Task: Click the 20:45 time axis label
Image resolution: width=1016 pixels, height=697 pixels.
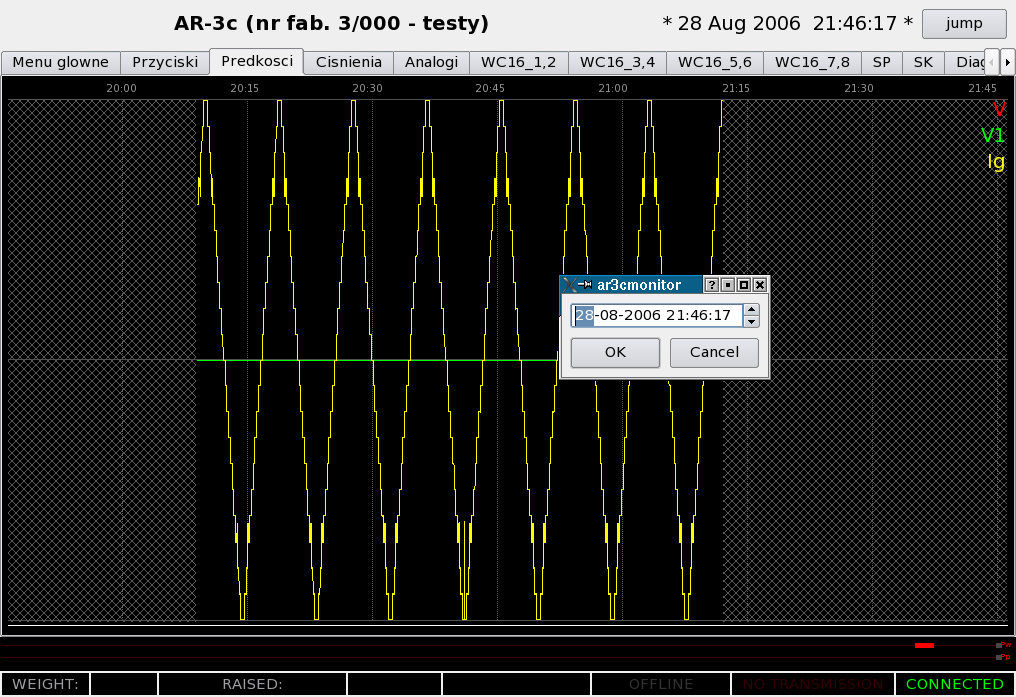Action: pos(490,88)
